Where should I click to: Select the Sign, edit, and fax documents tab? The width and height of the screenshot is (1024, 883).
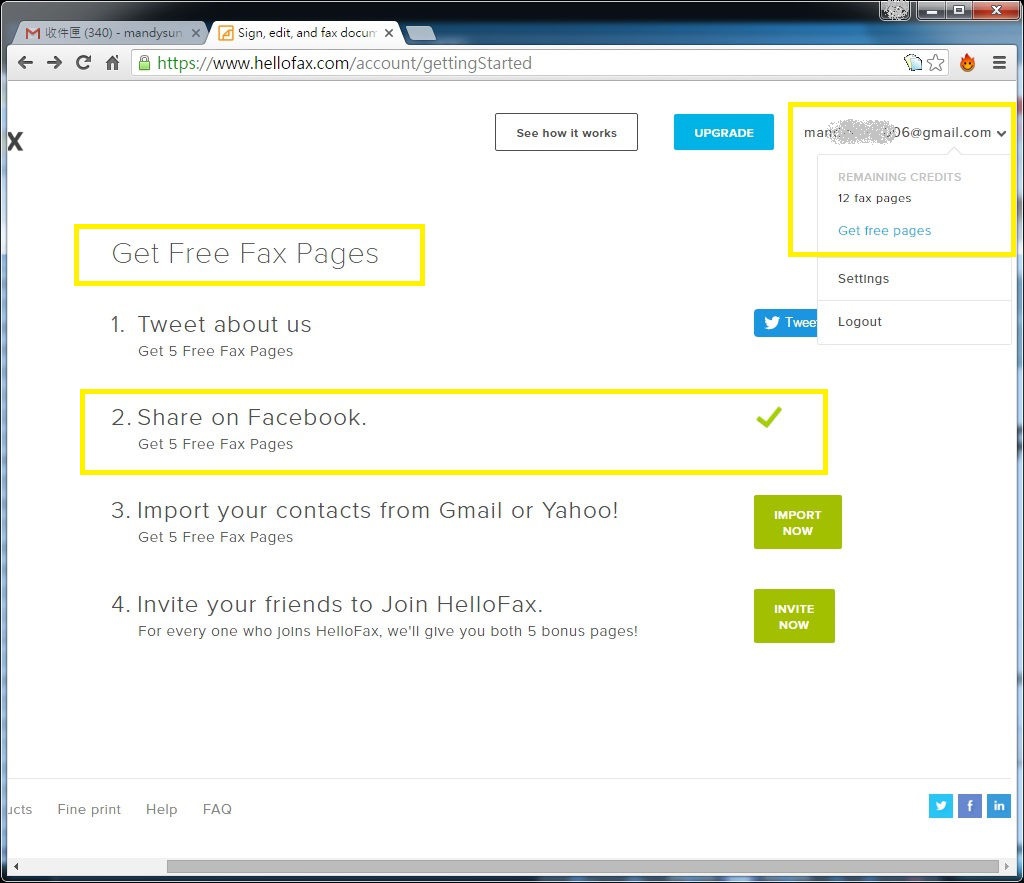[x=306, y=33]
